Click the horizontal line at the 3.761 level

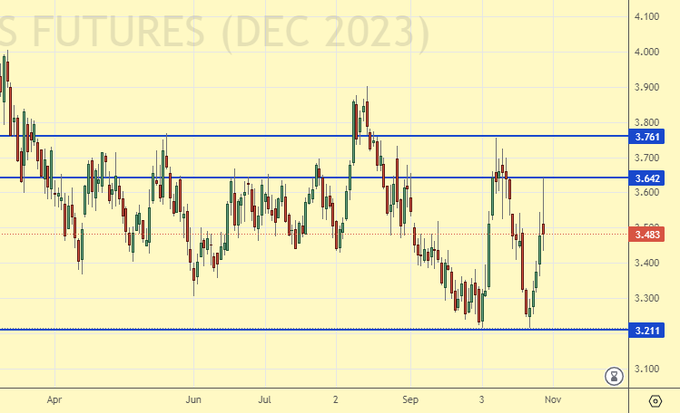pos(300,135)
